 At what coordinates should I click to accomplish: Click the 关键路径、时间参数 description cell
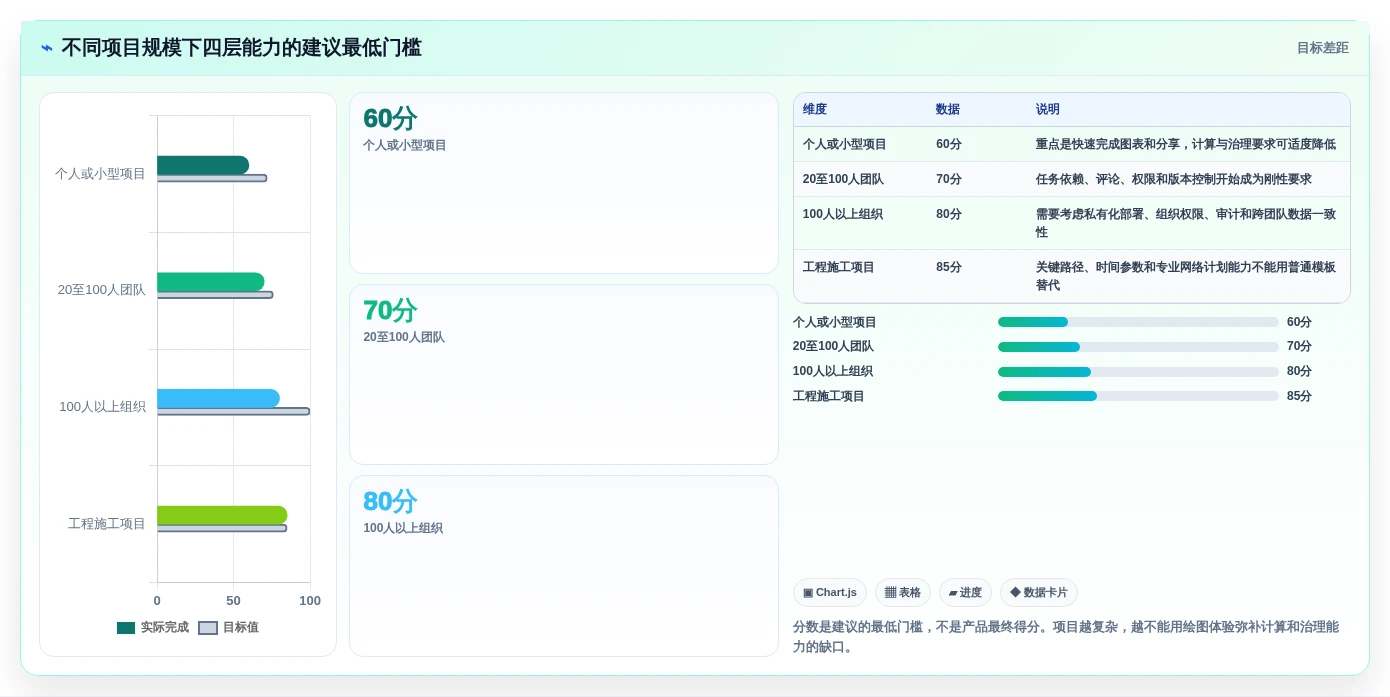tap(1186, 276)
